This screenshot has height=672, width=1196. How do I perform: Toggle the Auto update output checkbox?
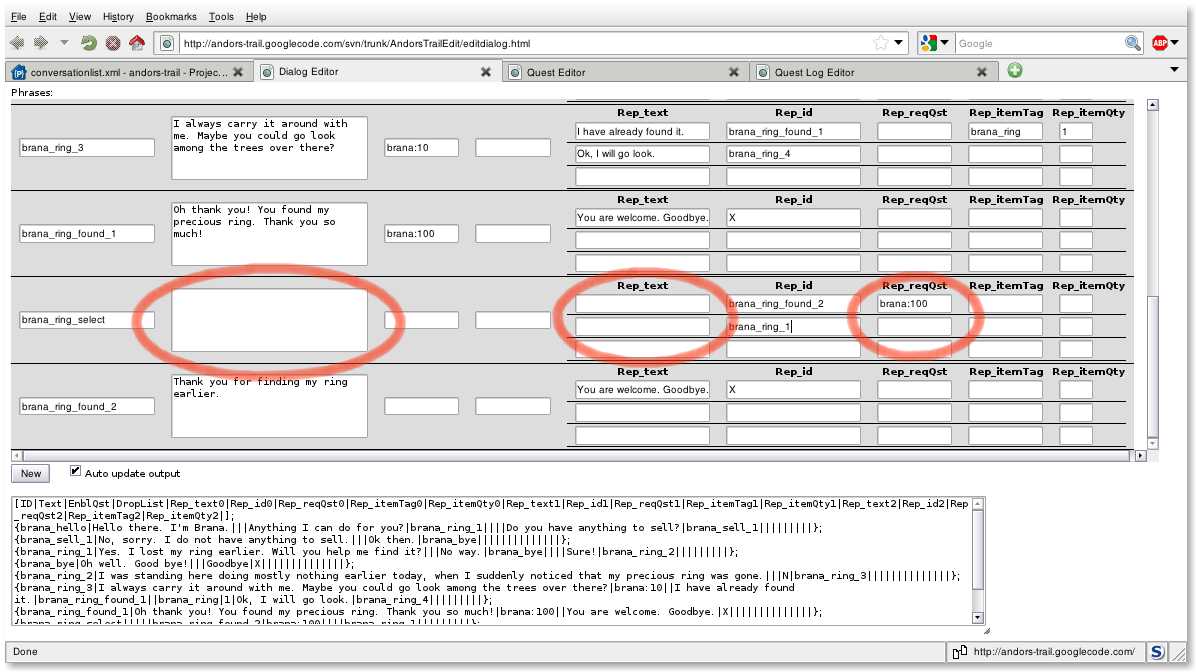76,472
